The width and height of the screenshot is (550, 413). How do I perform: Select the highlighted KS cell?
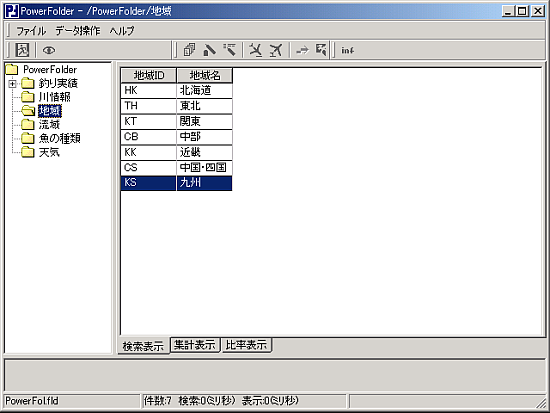pos(148,183)
